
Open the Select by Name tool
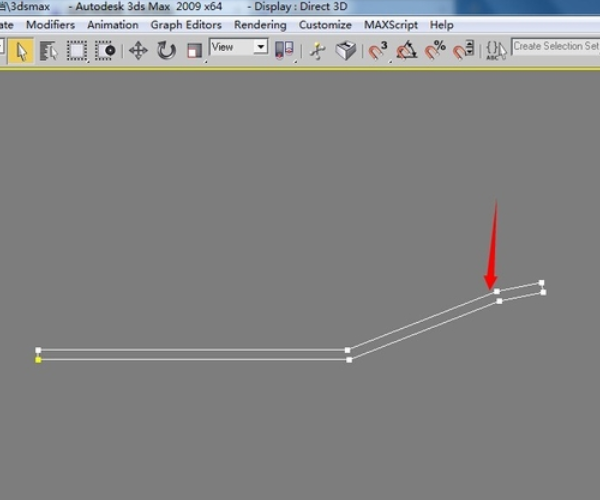pyautogui.click(x=48, y=51)
